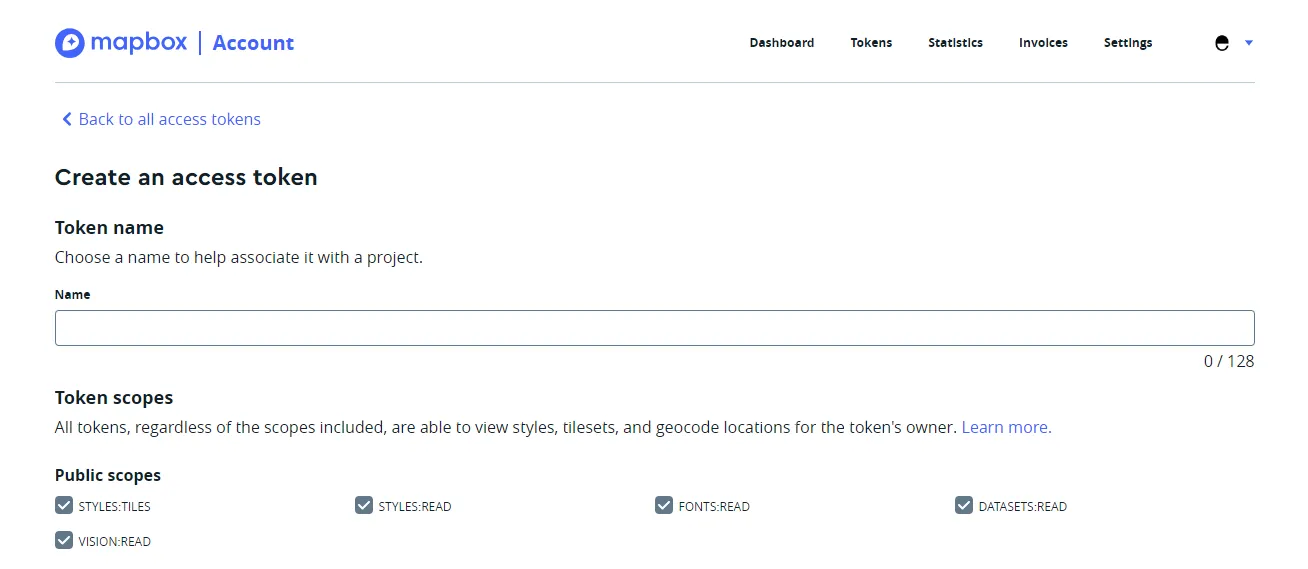Go to the Tokens page
The height and width of the screenshot is (569, 1308).
pos(871,43)
